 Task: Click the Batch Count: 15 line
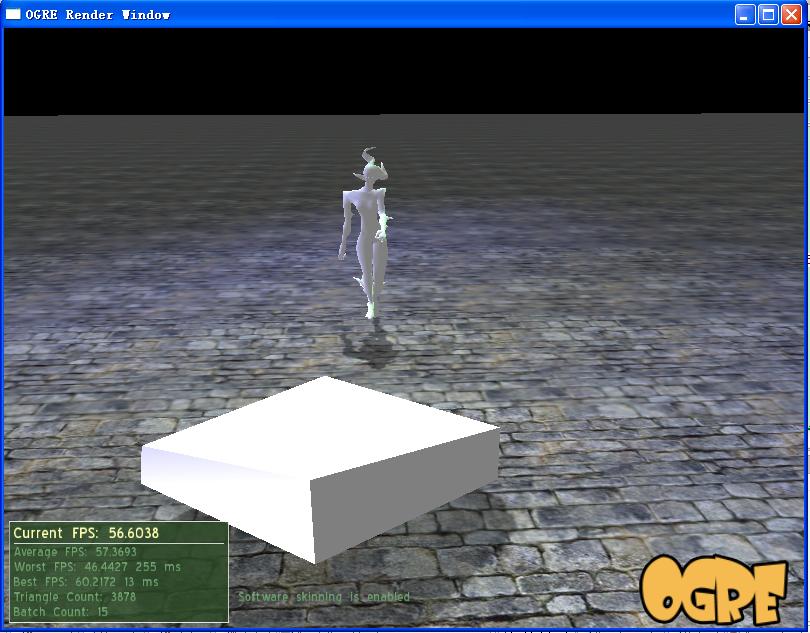click(60, 612)
